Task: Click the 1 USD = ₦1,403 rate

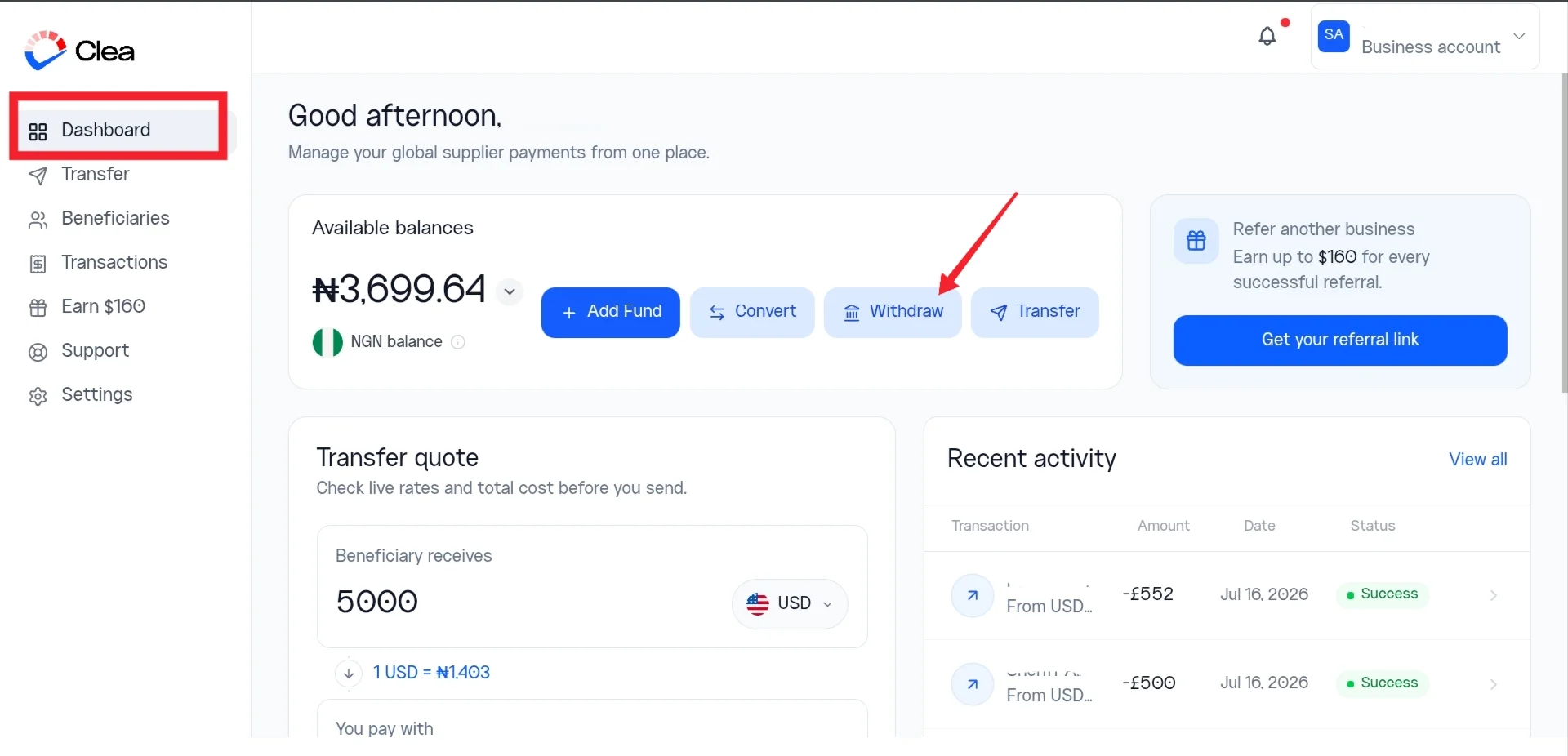Action: tap(431, 673)
